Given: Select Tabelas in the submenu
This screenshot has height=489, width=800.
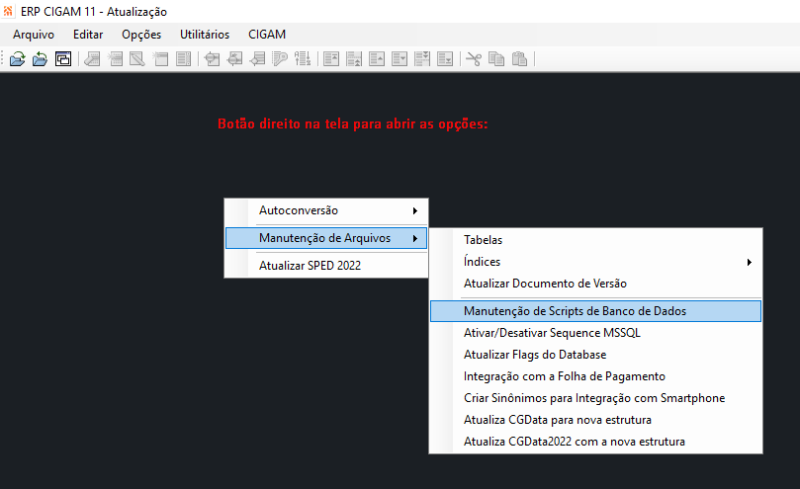Looking at the screenshot, I should 595,239.
